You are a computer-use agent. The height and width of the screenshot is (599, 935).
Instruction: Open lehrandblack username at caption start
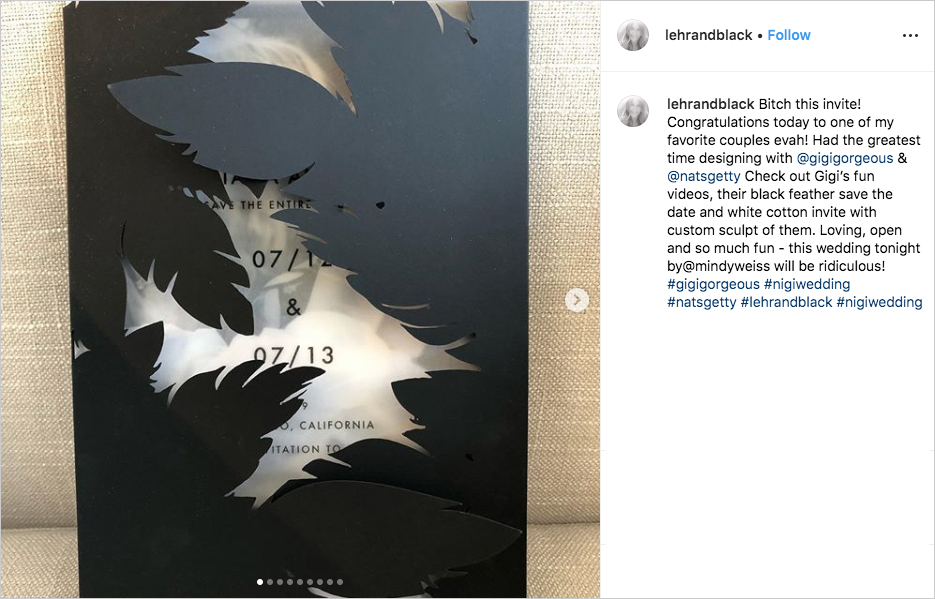(710, 104)
